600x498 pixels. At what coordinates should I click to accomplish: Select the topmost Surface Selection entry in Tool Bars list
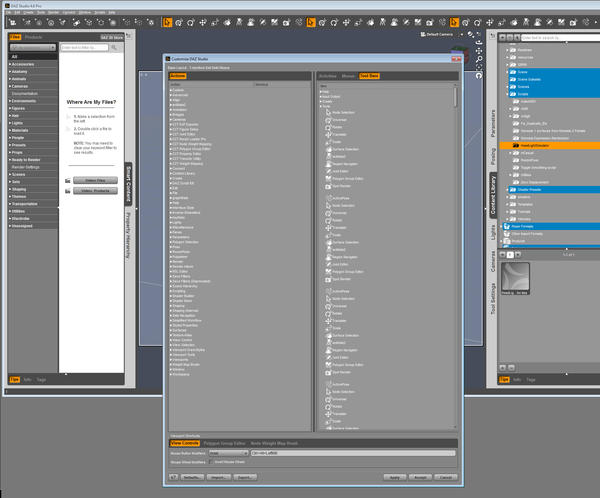(x=342, y=149)
